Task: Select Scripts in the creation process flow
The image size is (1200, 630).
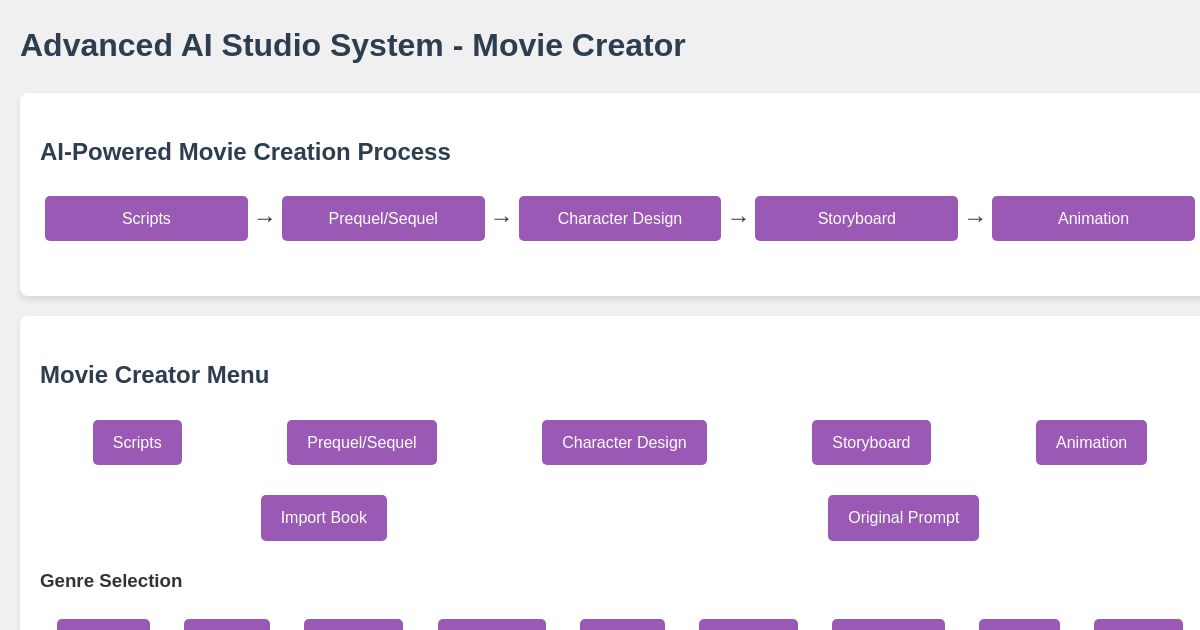Action: tap(146, 218)
